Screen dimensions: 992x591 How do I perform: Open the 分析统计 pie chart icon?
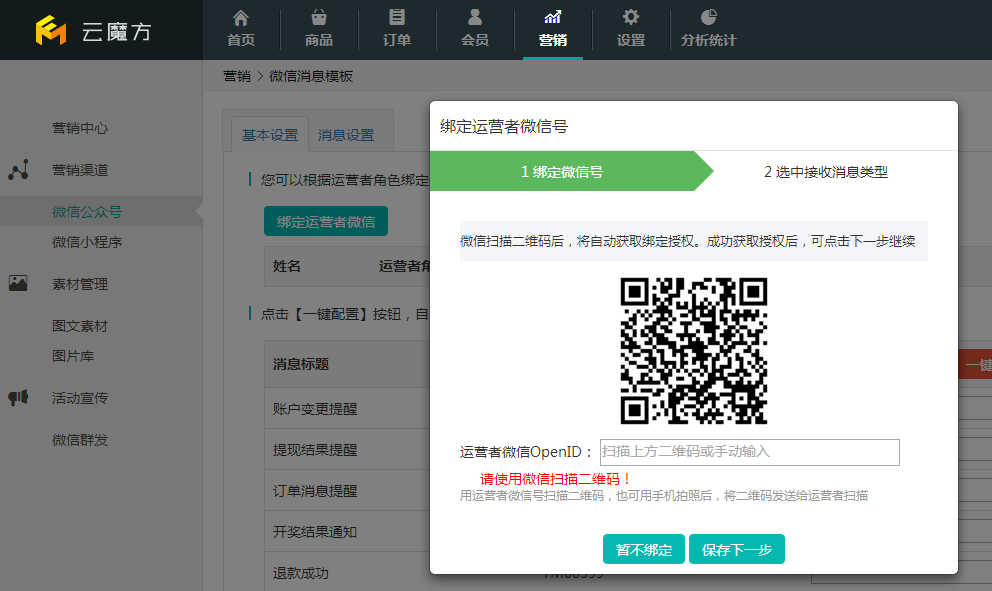pos(709,17)
